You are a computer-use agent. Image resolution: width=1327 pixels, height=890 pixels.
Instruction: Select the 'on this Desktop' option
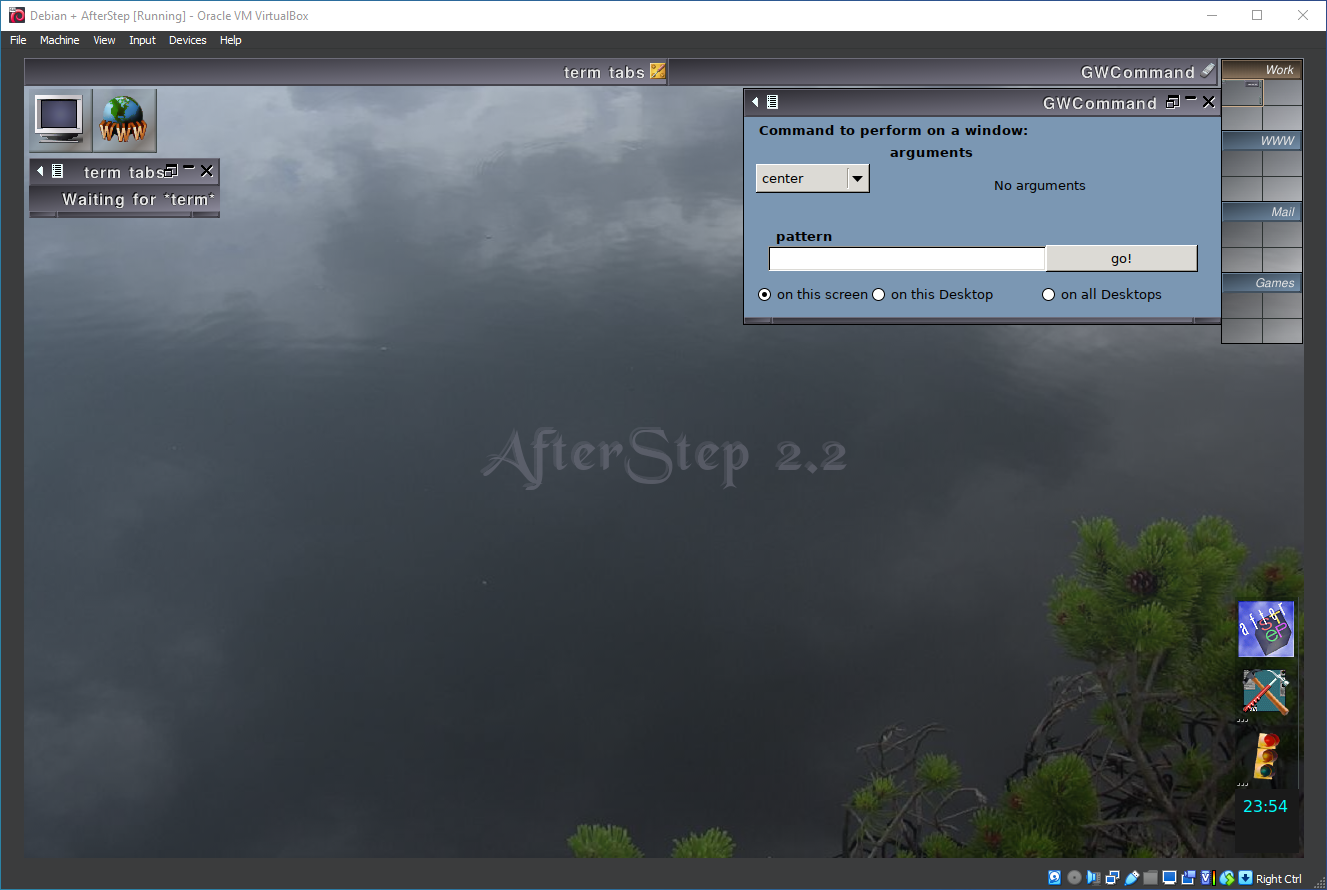pyautogui.click(x=878, y=294)
